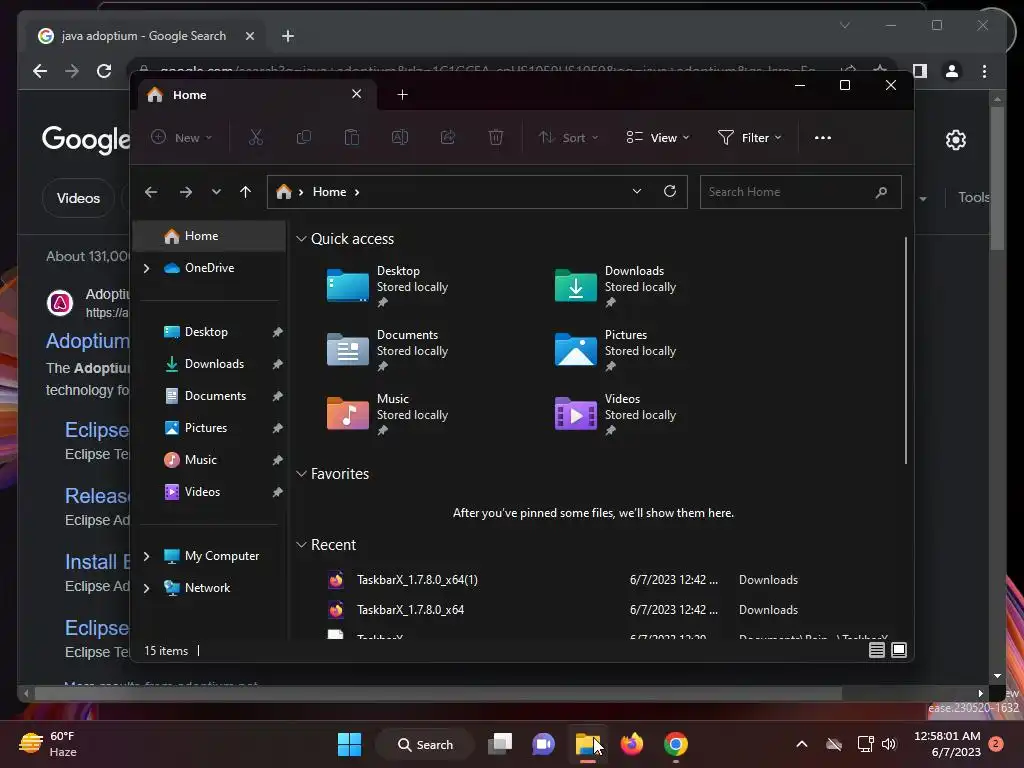Image resolution: width=1024 pixels, height=768 pixels.
Task: Expand the OneDrive tree node
Action: coord(146,268)
